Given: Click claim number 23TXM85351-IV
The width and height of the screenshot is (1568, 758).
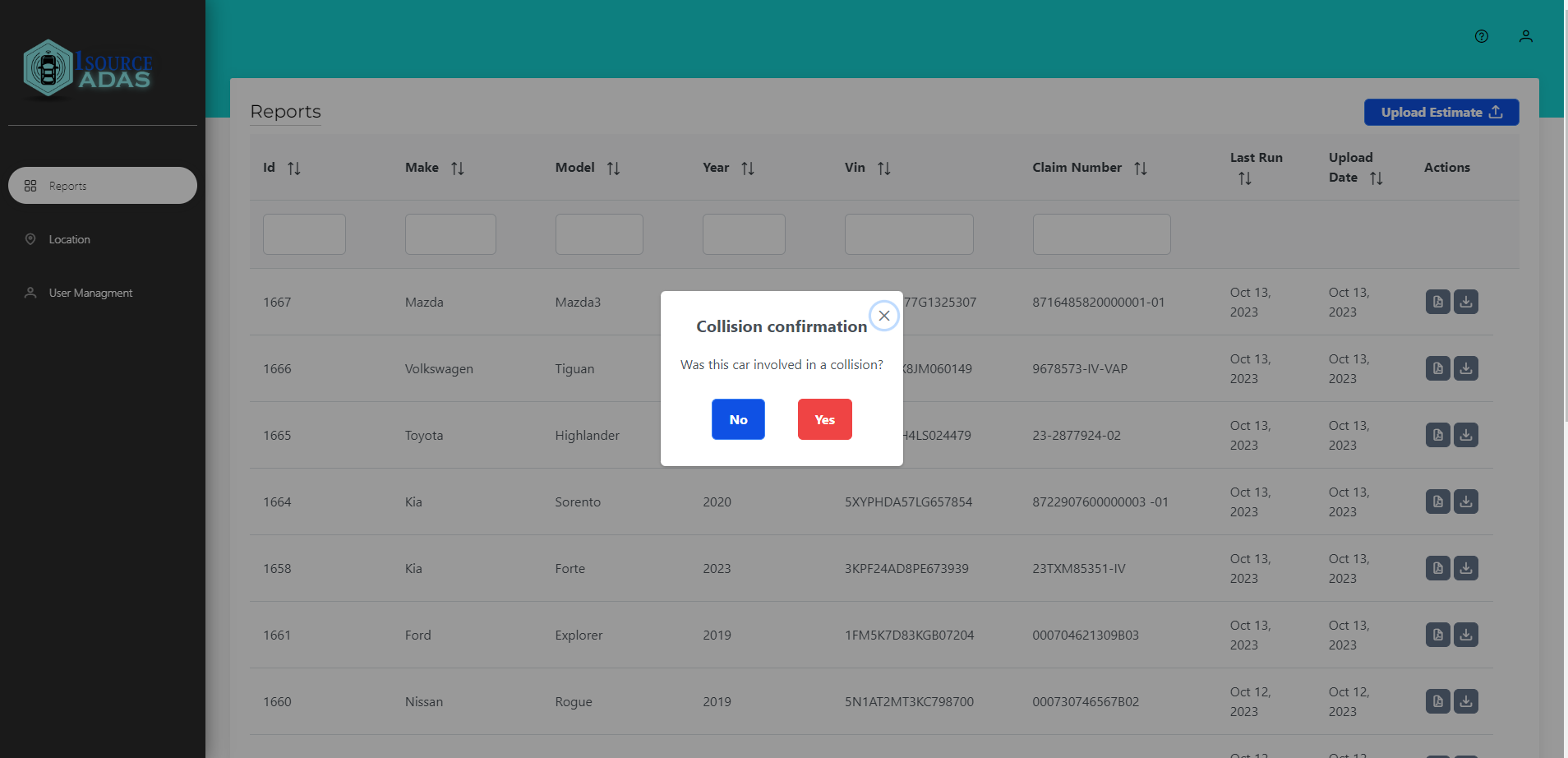Looking at the screenshot, I should 1079,569.
